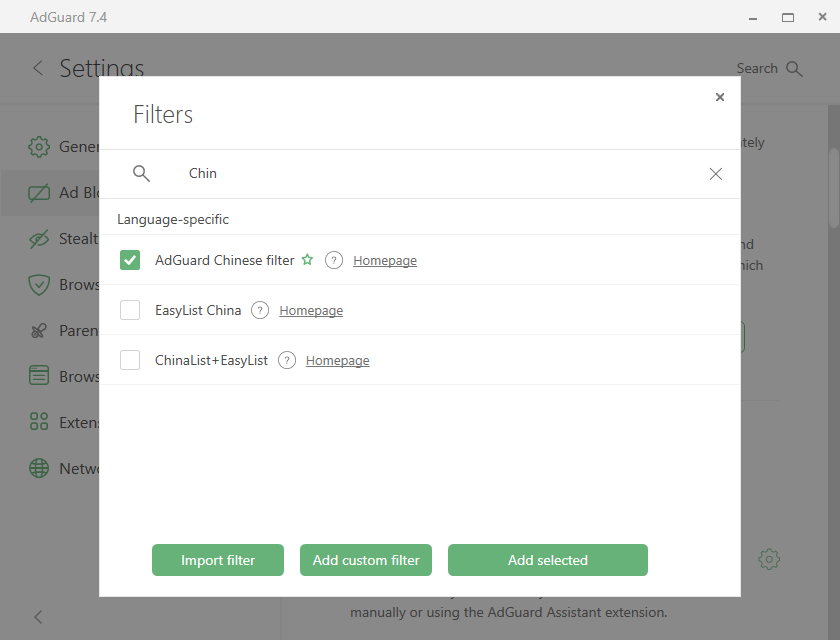Select the Ad Blocker sidebar icon
This screenshot has width=840, height=640.
pos(39,193)
